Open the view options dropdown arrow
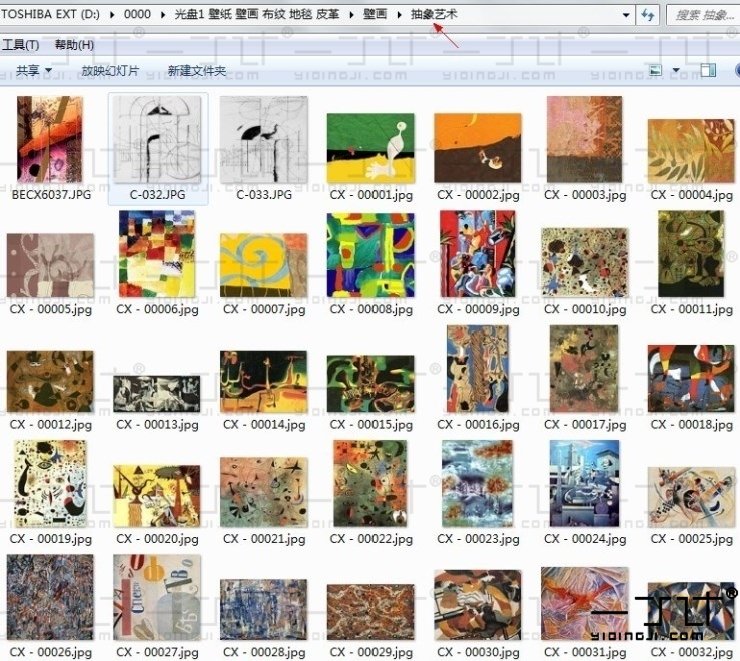 coord(676,71)
